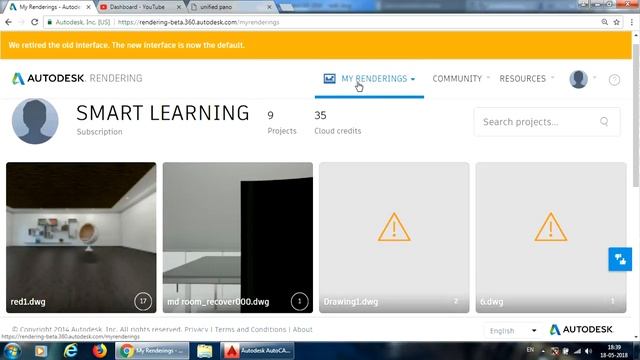This screenshot has width=640, height=360.
Task: Close the Dashboard - YouTube tab
Action: (x=178, y=7)
